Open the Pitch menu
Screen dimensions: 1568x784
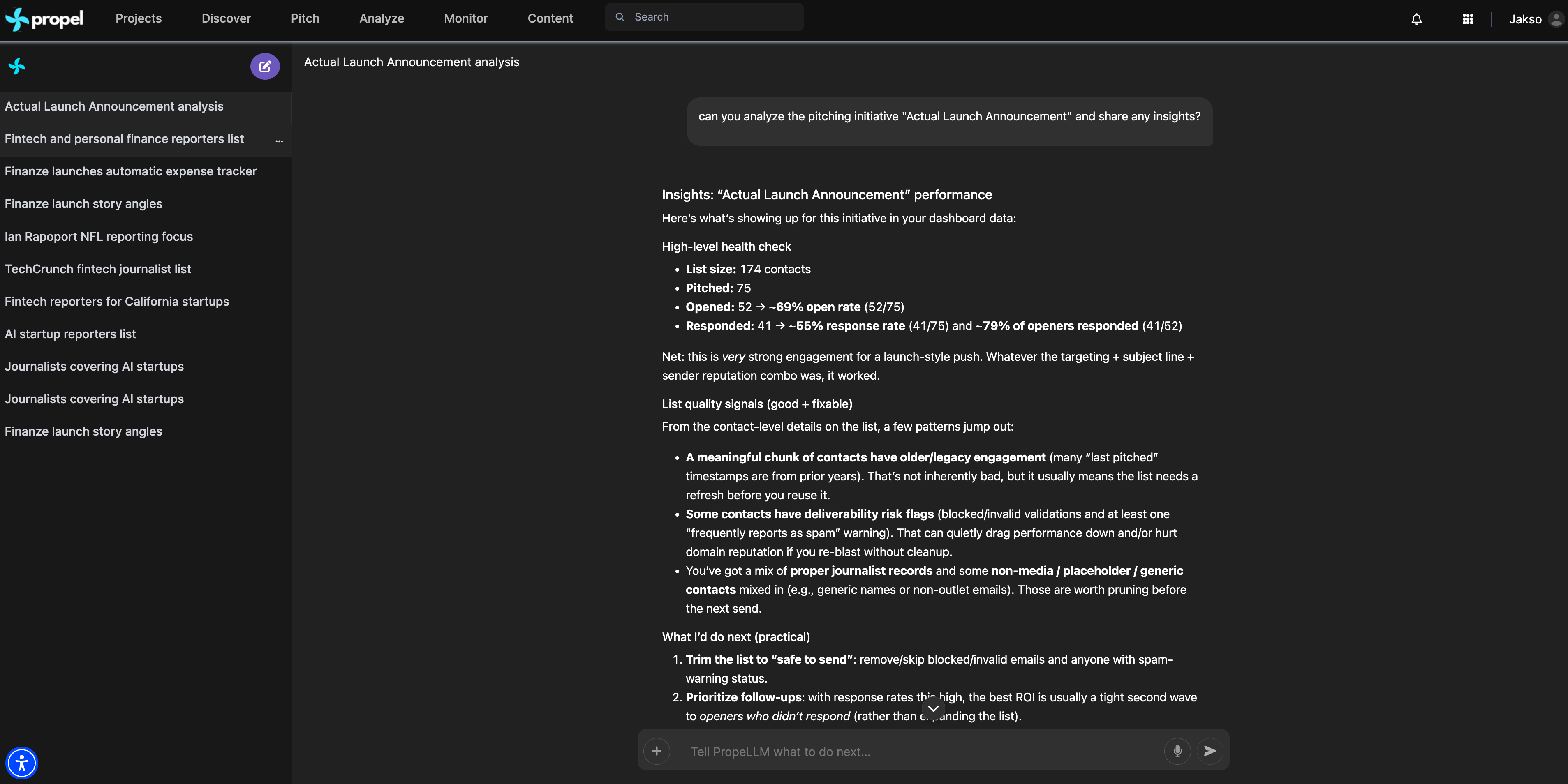pyautogui.click(x=305, y=19)
